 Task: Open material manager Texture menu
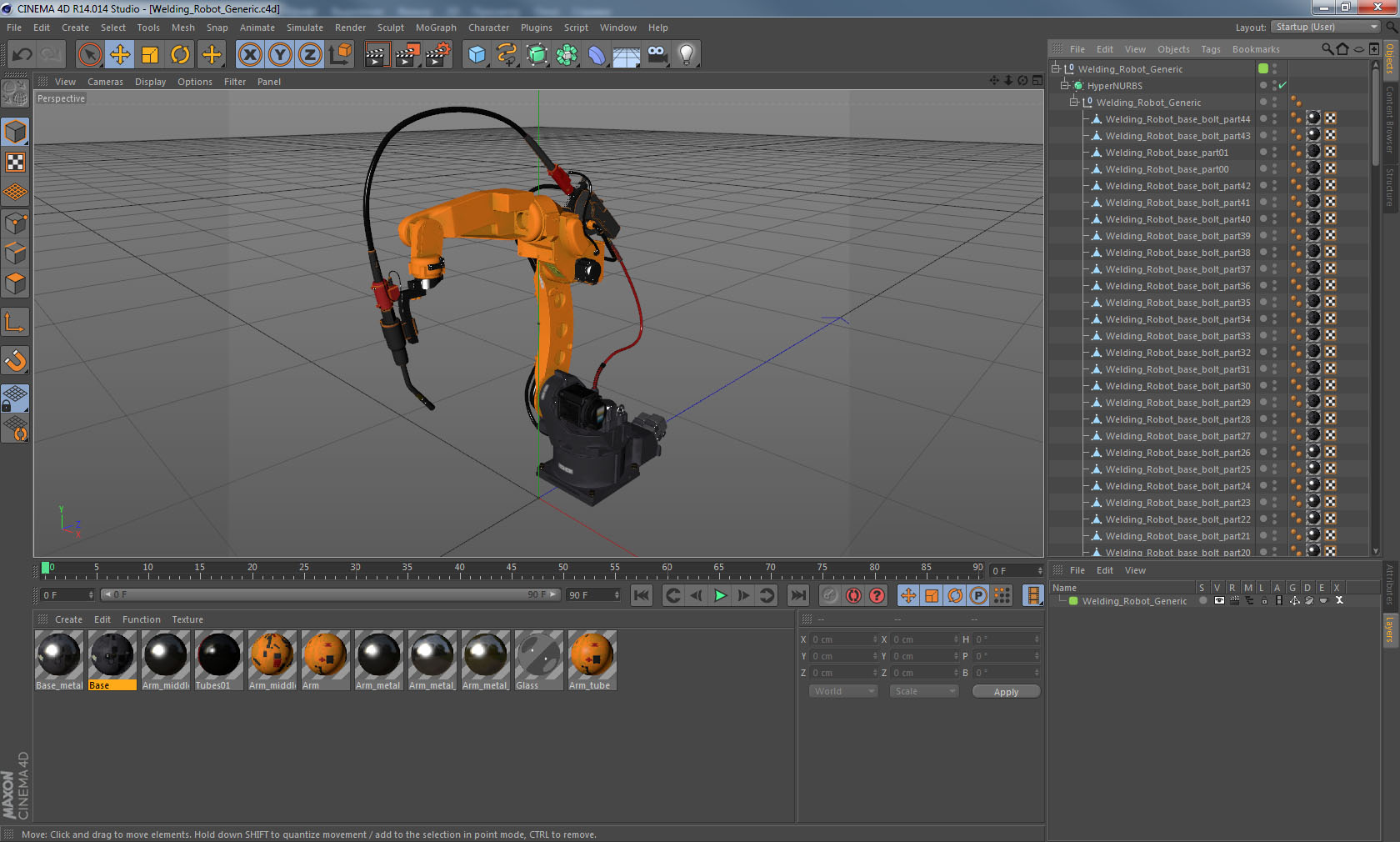(x=187, y=619)
